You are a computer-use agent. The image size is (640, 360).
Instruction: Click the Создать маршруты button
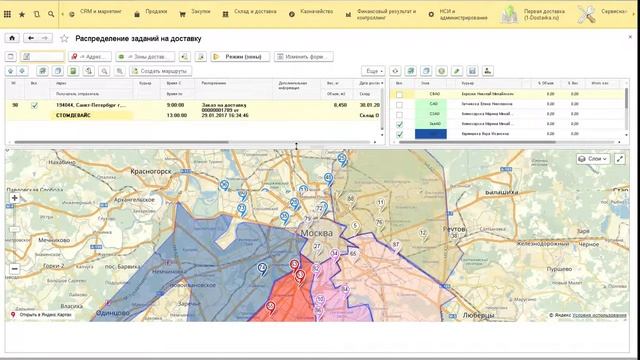coord(160,71)
